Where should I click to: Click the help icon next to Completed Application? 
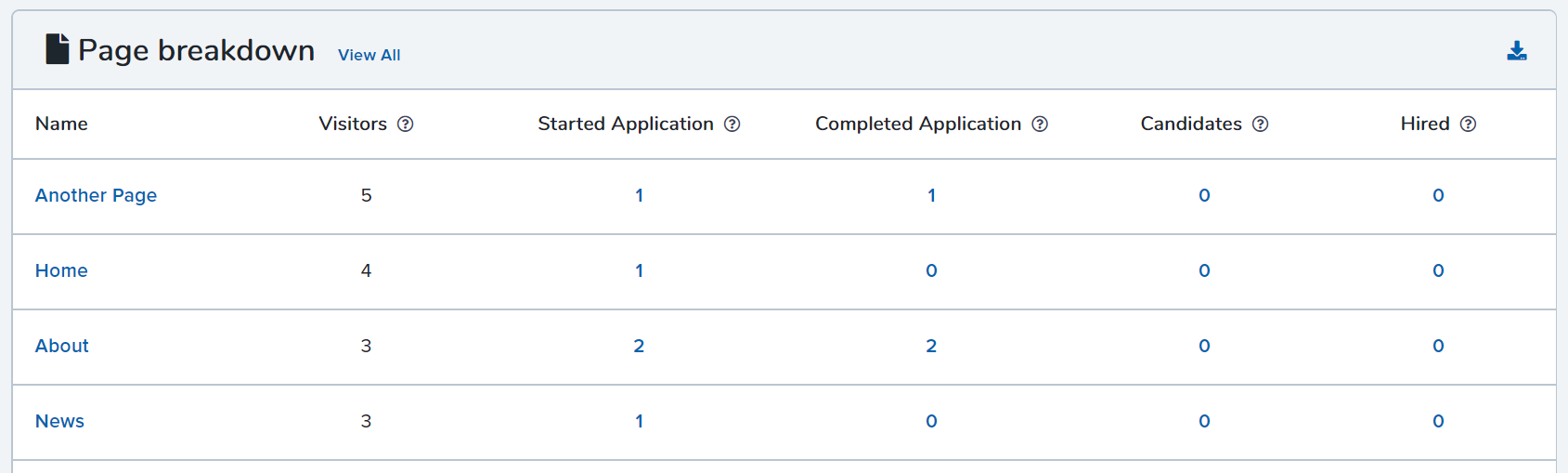point(1040,125)
